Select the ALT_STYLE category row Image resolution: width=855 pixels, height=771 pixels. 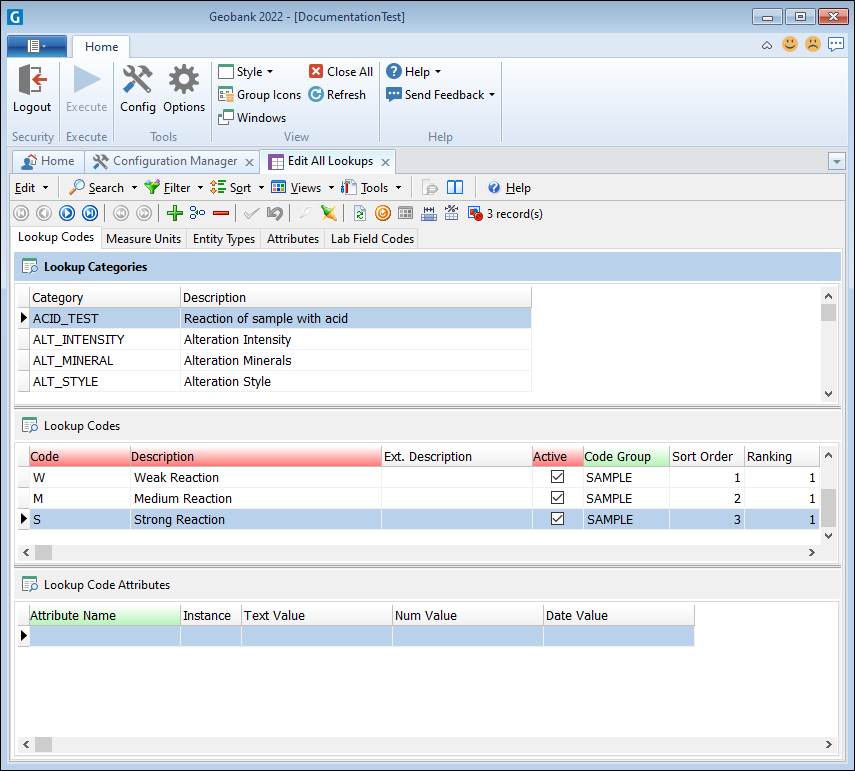pyautogui.click(x=275, y=381)
